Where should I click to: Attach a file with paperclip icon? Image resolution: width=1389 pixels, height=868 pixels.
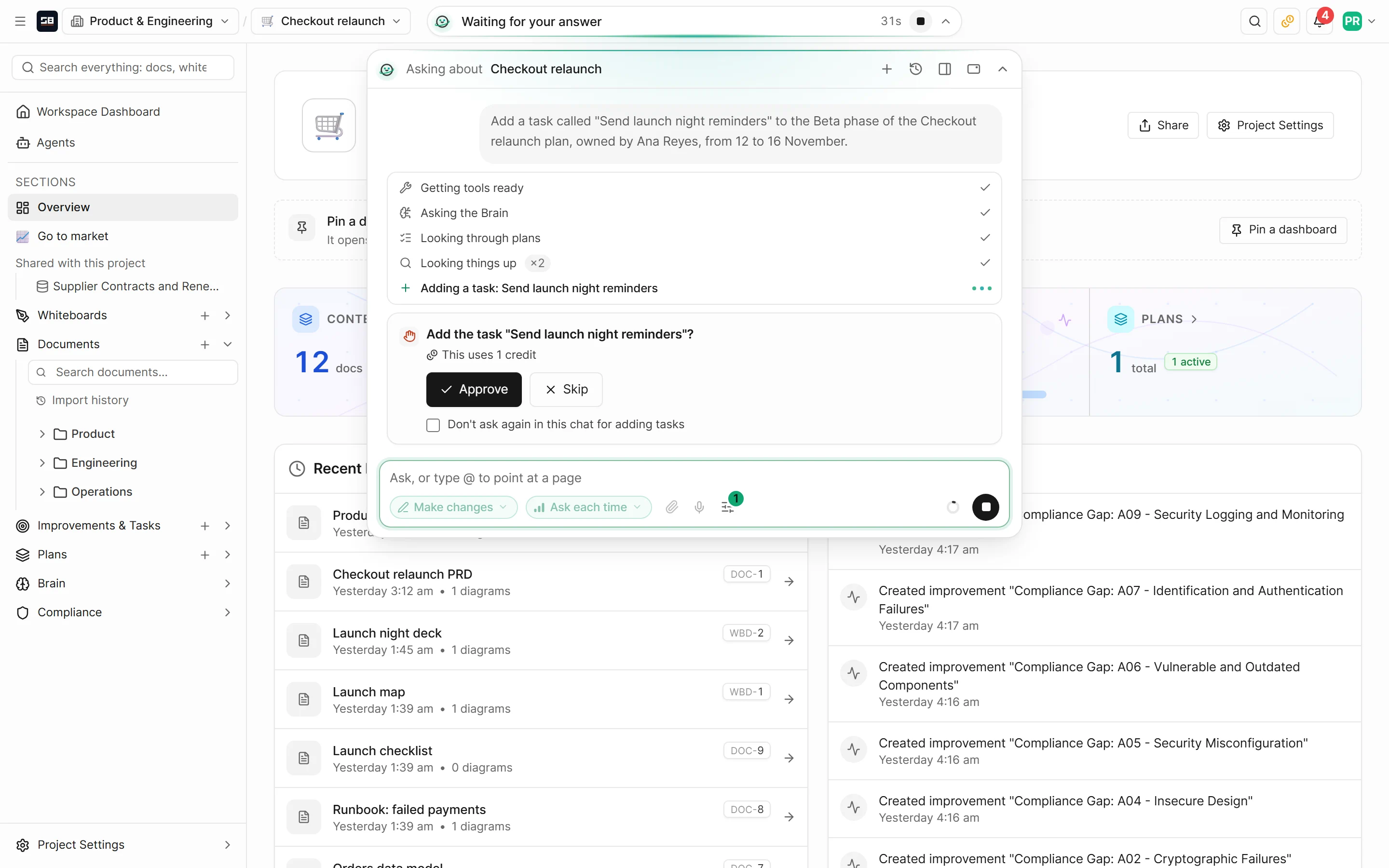(x=672, y=507)
